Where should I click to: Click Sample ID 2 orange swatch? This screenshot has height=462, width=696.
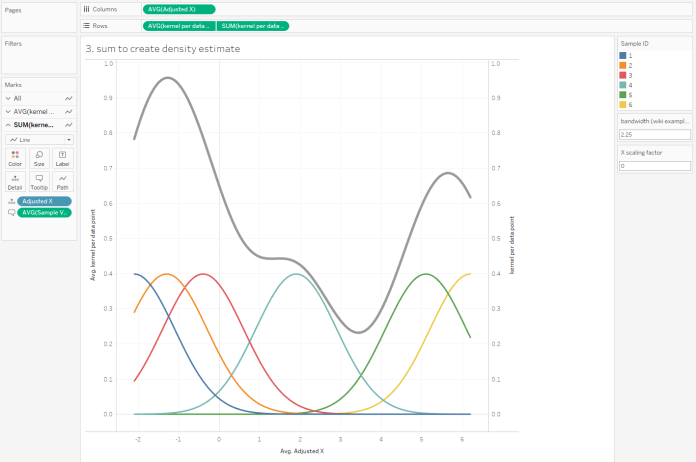pos(623,65)
